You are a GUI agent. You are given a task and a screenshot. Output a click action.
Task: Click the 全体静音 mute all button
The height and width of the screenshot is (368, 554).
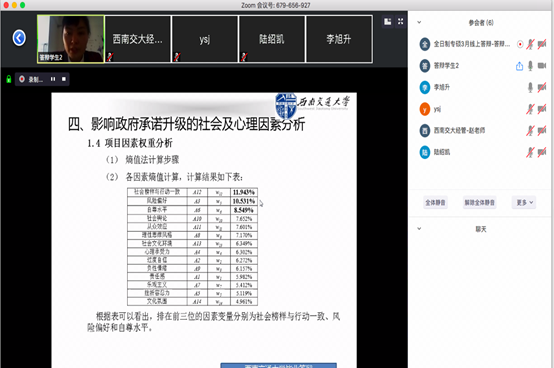click(x=435, y=202)
